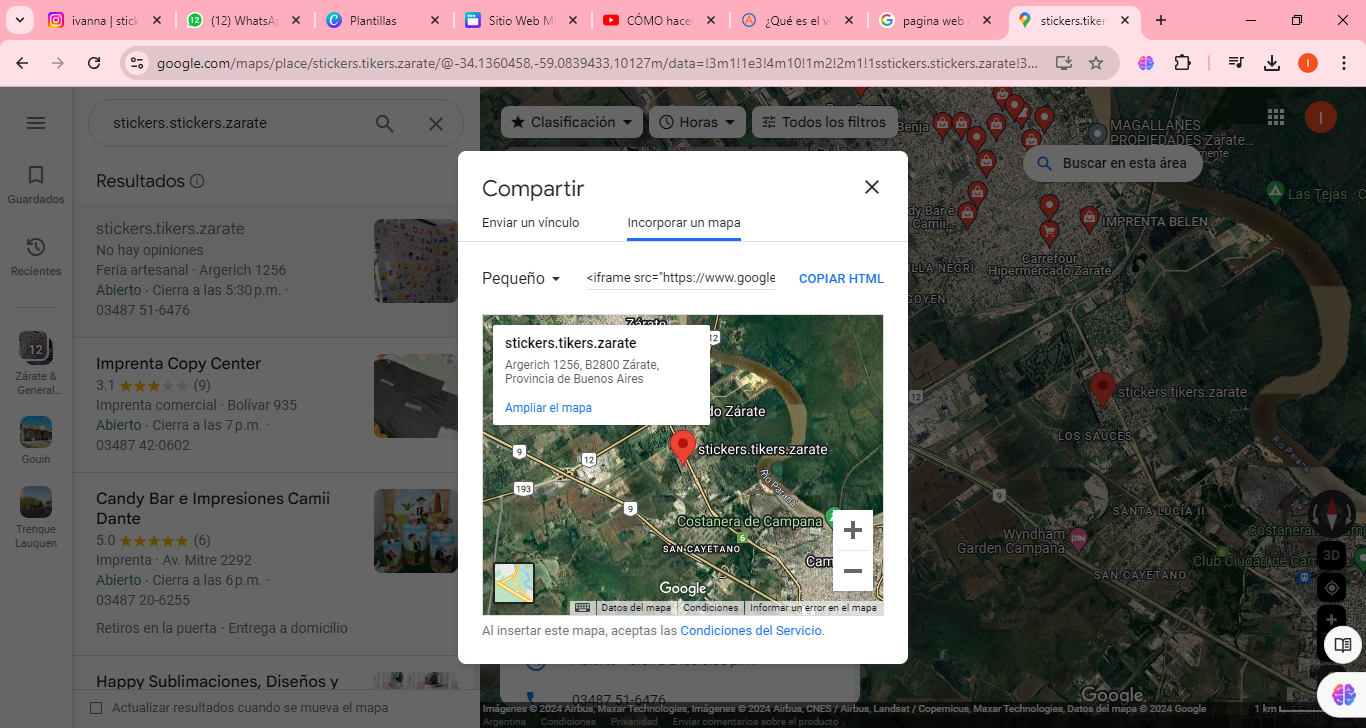Click Ampliar el mapa link

pos(548,408)
